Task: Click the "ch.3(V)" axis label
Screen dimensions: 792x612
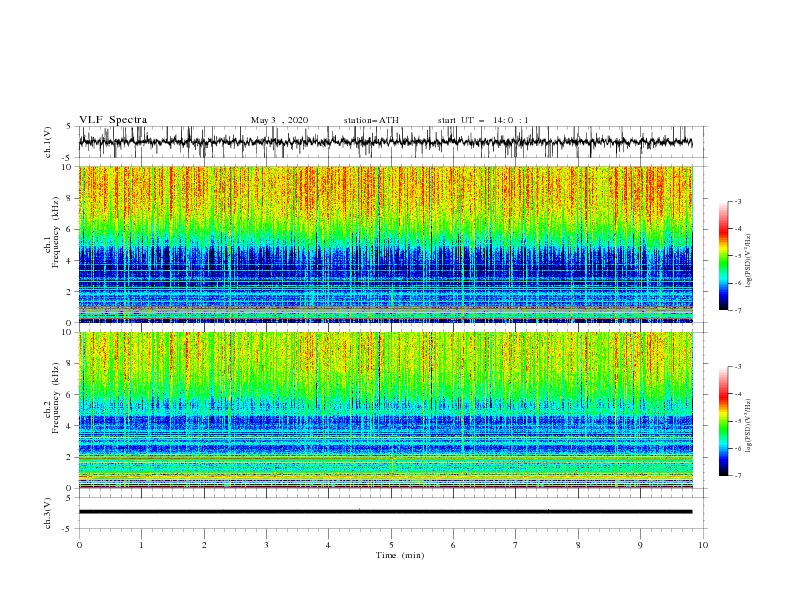Action: point(48,513)
